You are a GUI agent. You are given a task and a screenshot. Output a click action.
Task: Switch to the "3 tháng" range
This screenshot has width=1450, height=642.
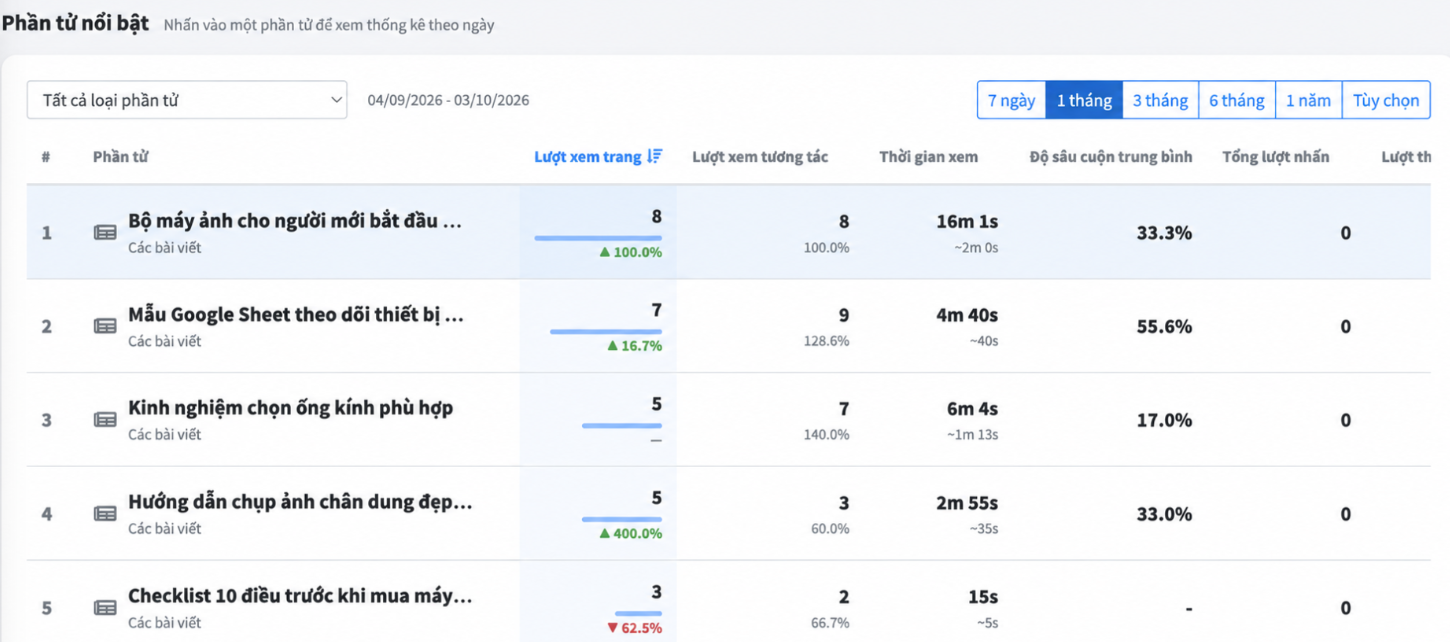click(1160, 100)
